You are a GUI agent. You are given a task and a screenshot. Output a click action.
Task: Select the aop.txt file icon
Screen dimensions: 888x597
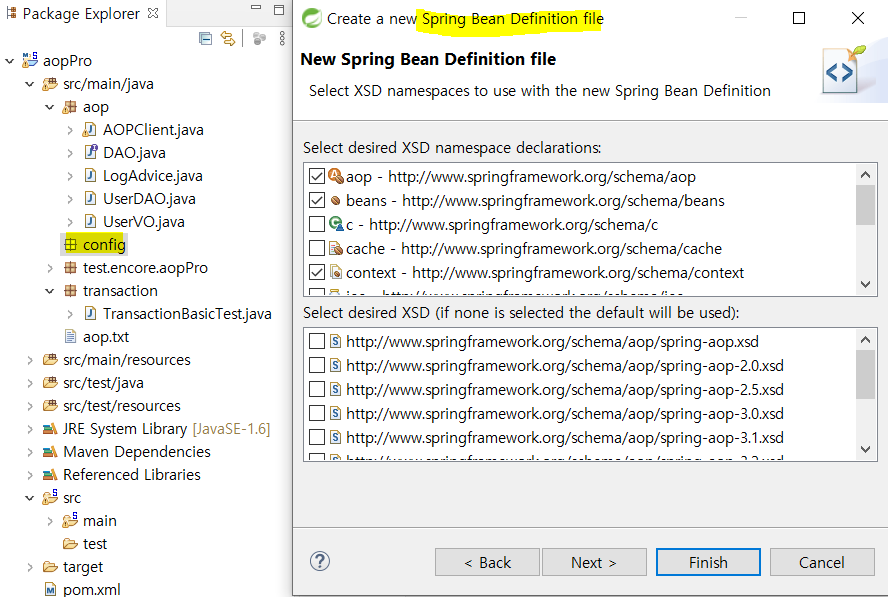tap(70, 336)
